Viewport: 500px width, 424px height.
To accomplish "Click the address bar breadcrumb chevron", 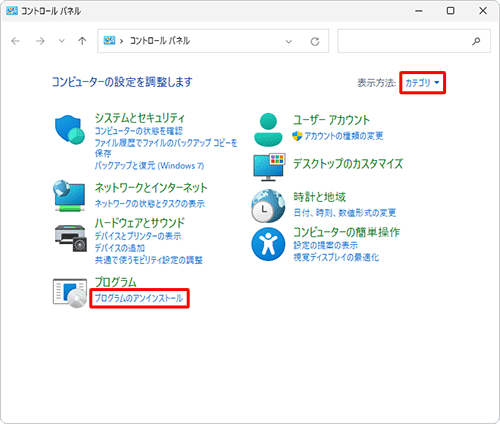I will click(x=122, y=41).
